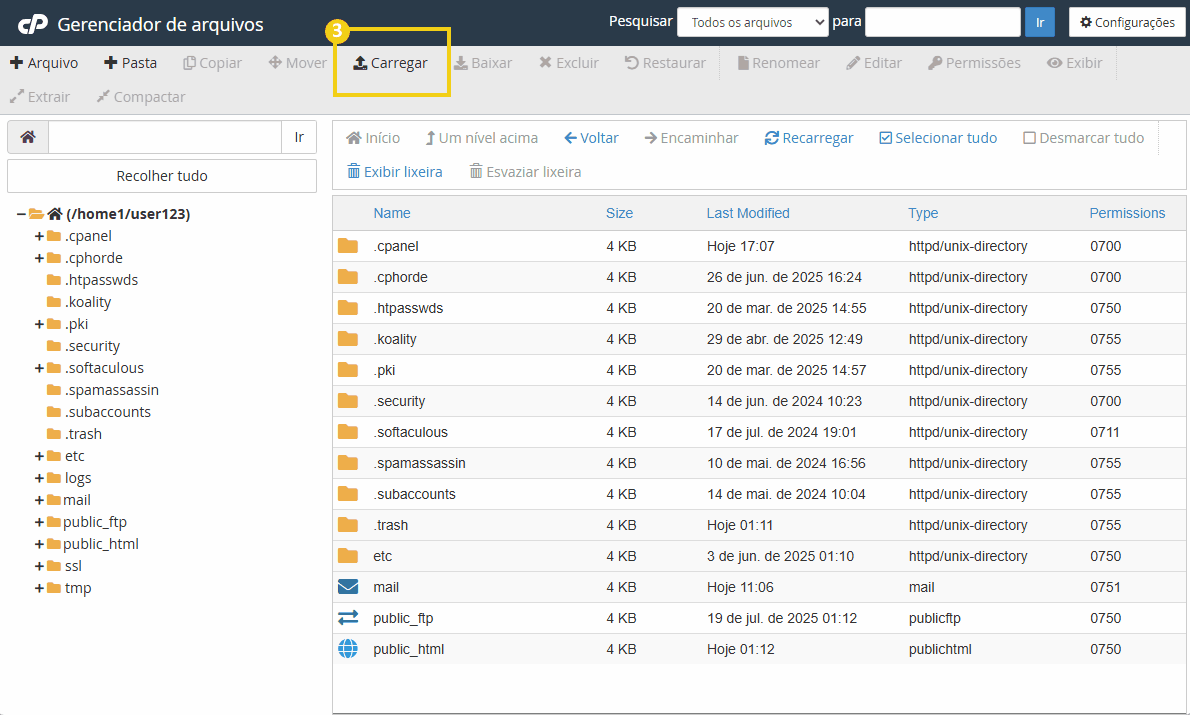Select the .softaculous row name

411,432
